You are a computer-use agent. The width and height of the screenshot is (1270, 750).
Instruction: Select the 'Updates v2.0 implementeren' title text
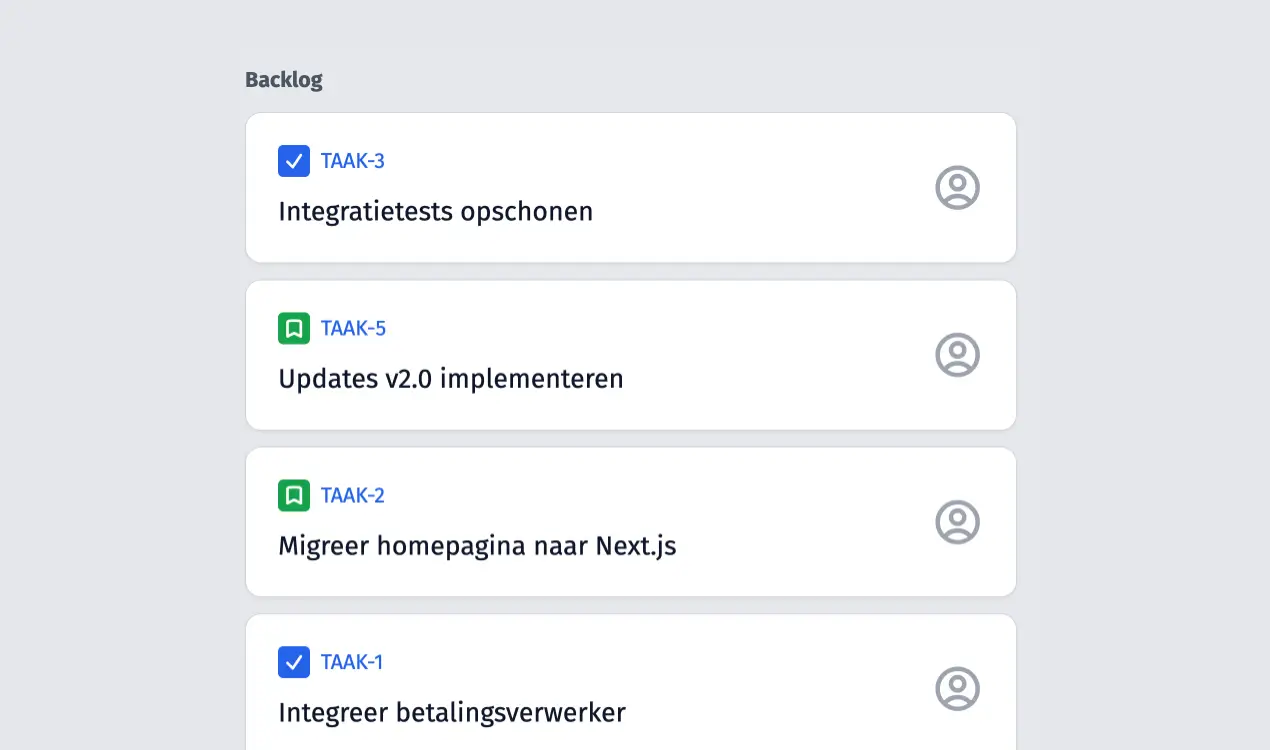pyautogui.click(x=450, y=379)
